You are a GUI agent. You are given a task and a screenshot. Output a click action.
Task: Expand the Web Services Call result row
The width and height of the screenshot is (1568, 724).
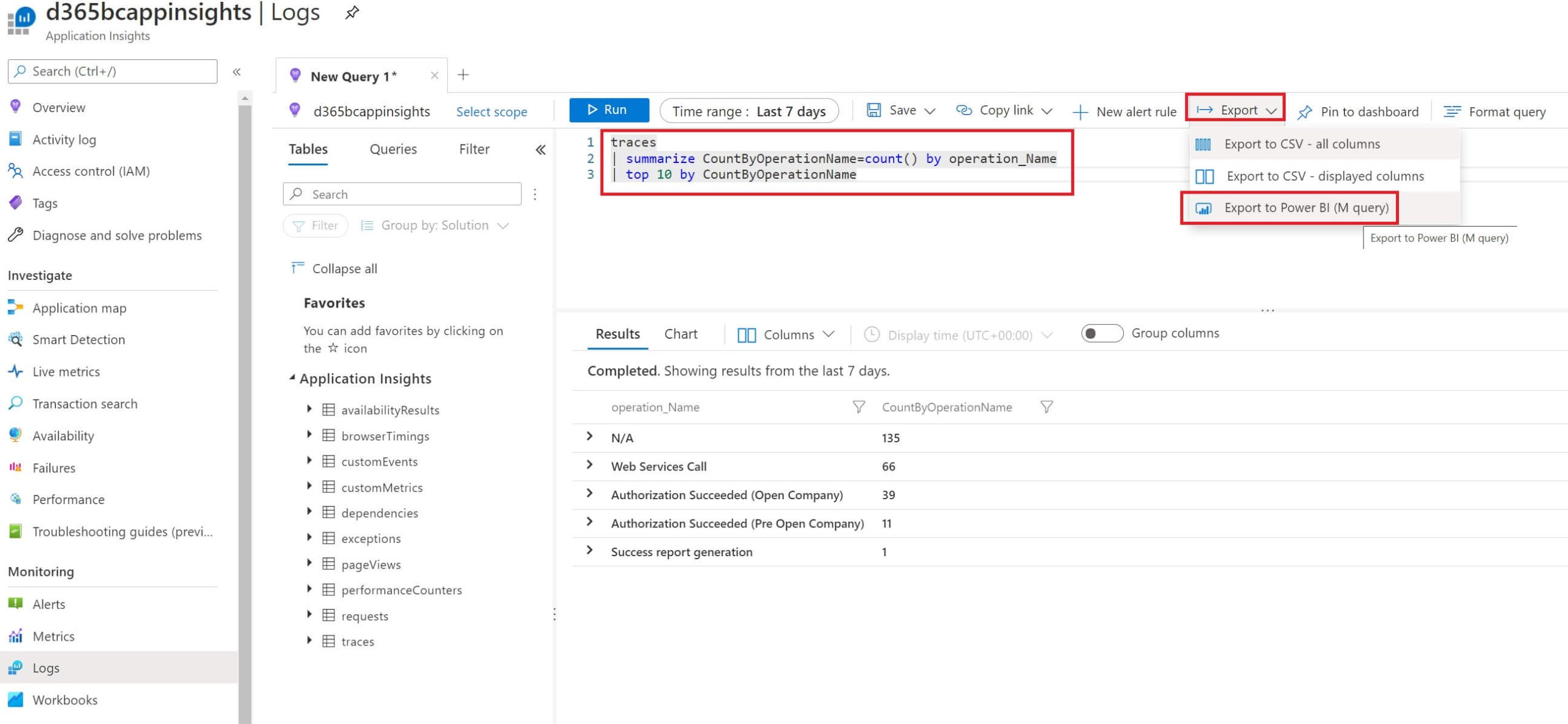point(590,465)
